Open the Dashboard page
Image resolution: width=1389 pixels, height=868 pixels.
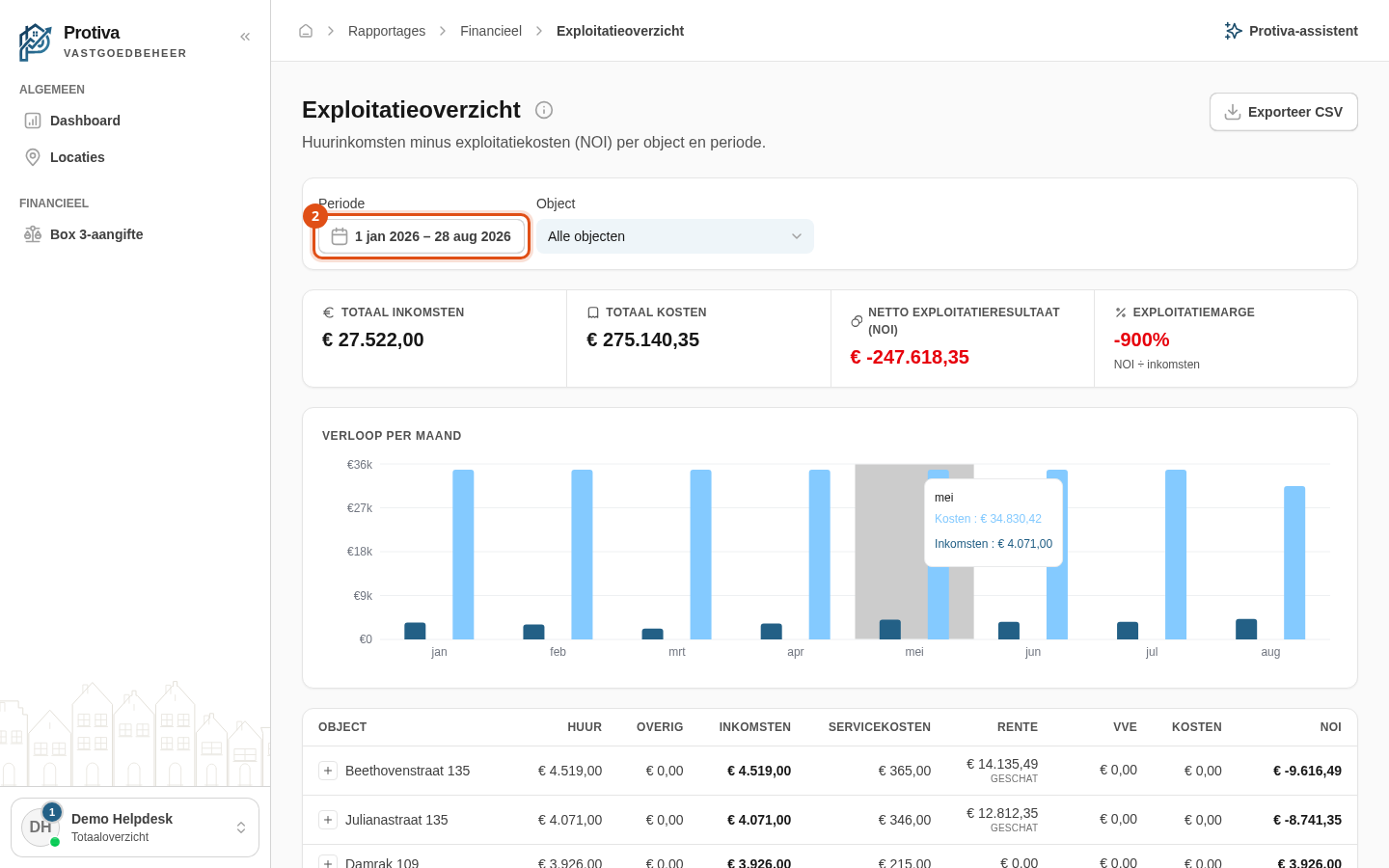coord(135,121)
